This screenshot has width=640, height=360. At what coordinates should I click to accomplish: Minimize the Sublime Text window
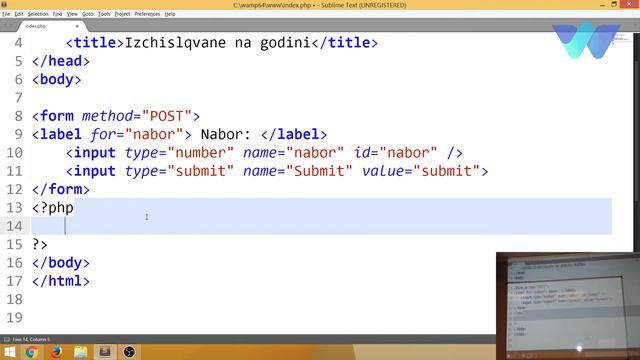click(x=603, y=4)
